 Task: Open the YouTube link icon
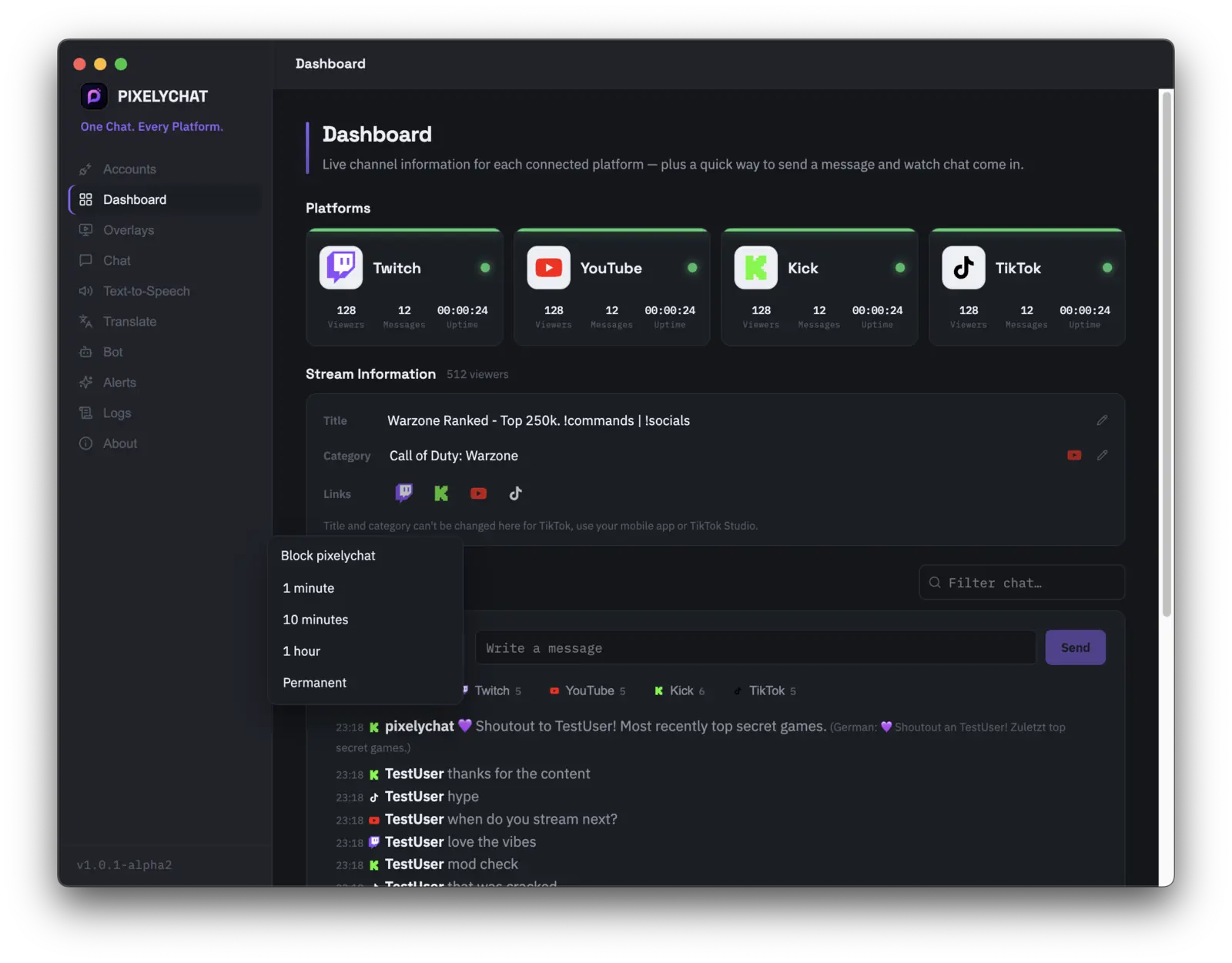478,493
